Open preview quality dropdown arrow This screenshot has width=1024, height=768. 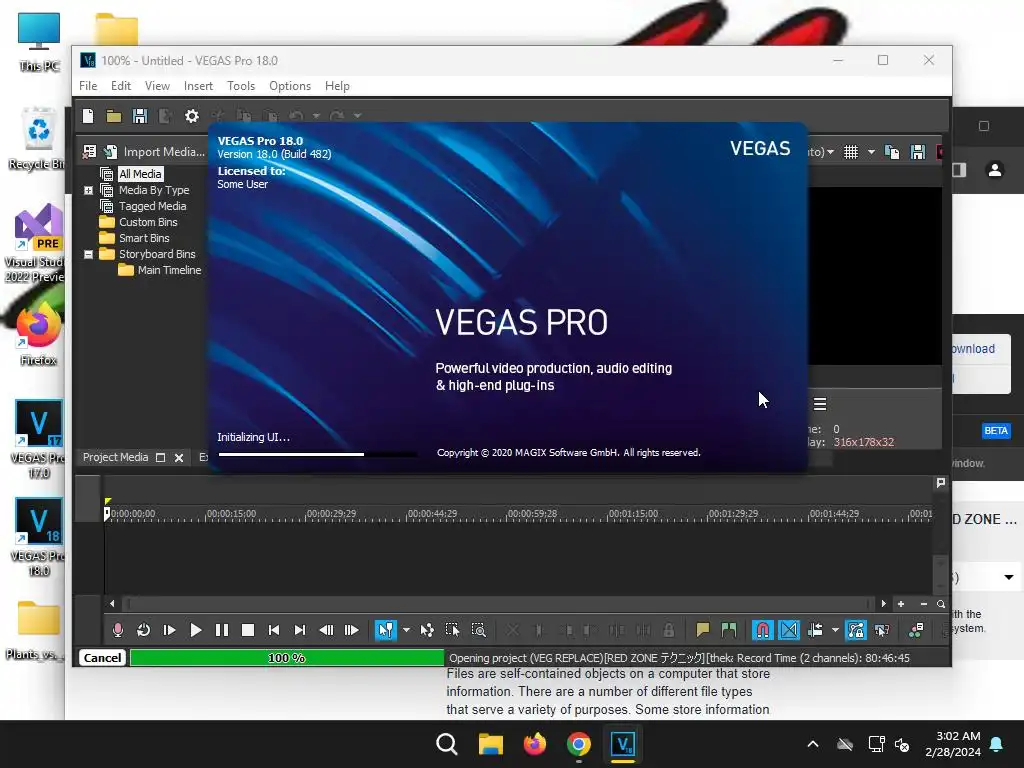[830, 152]
